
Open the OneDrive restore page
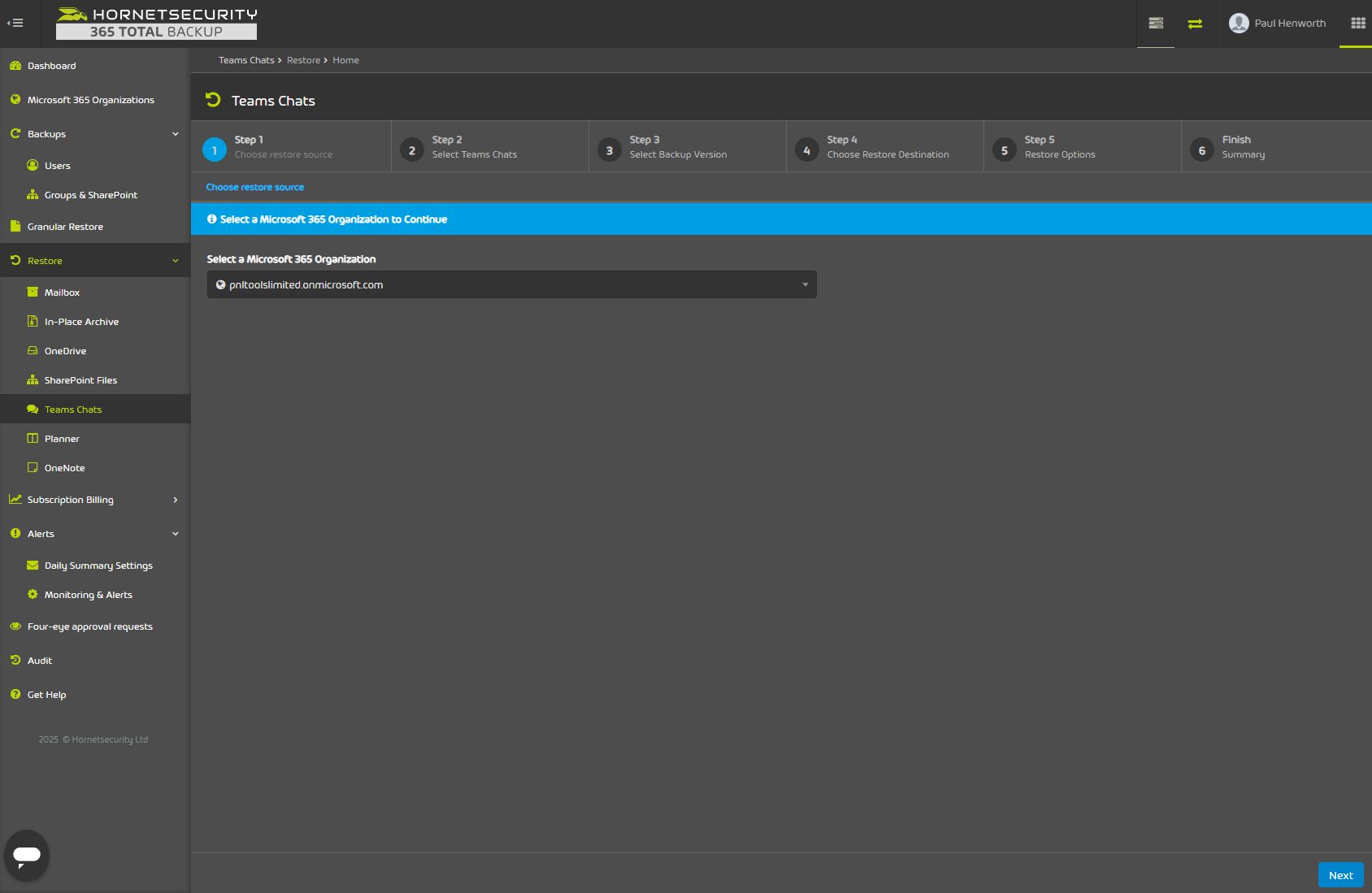[x=65, y=351]
